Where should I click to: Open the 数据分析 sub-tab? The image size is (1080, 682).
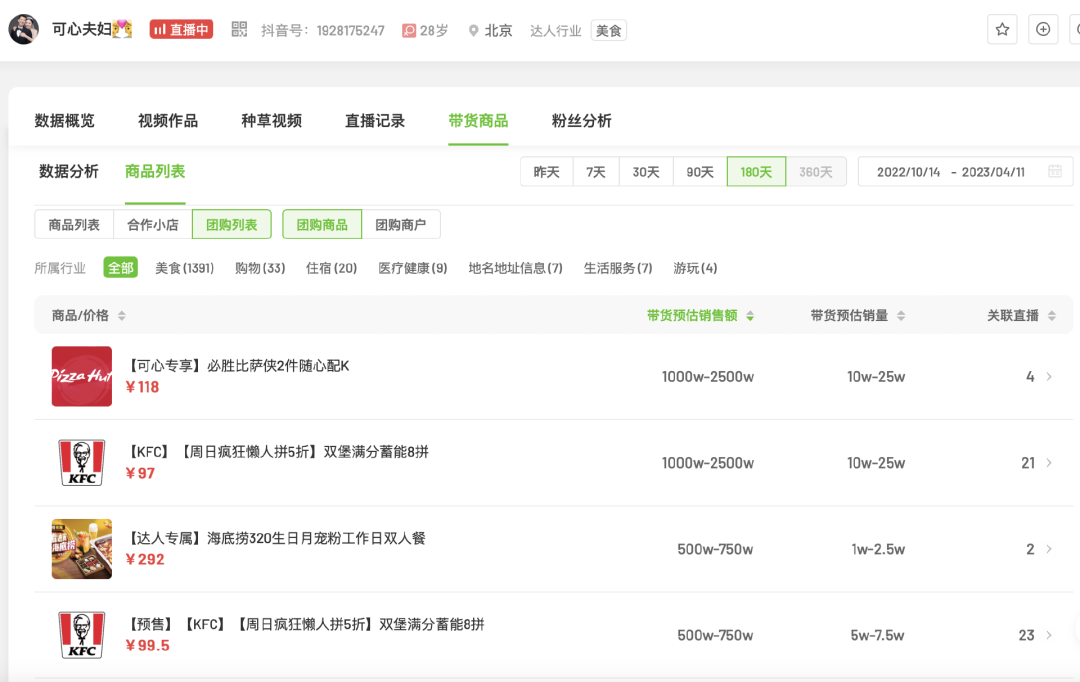pos(69,171)
